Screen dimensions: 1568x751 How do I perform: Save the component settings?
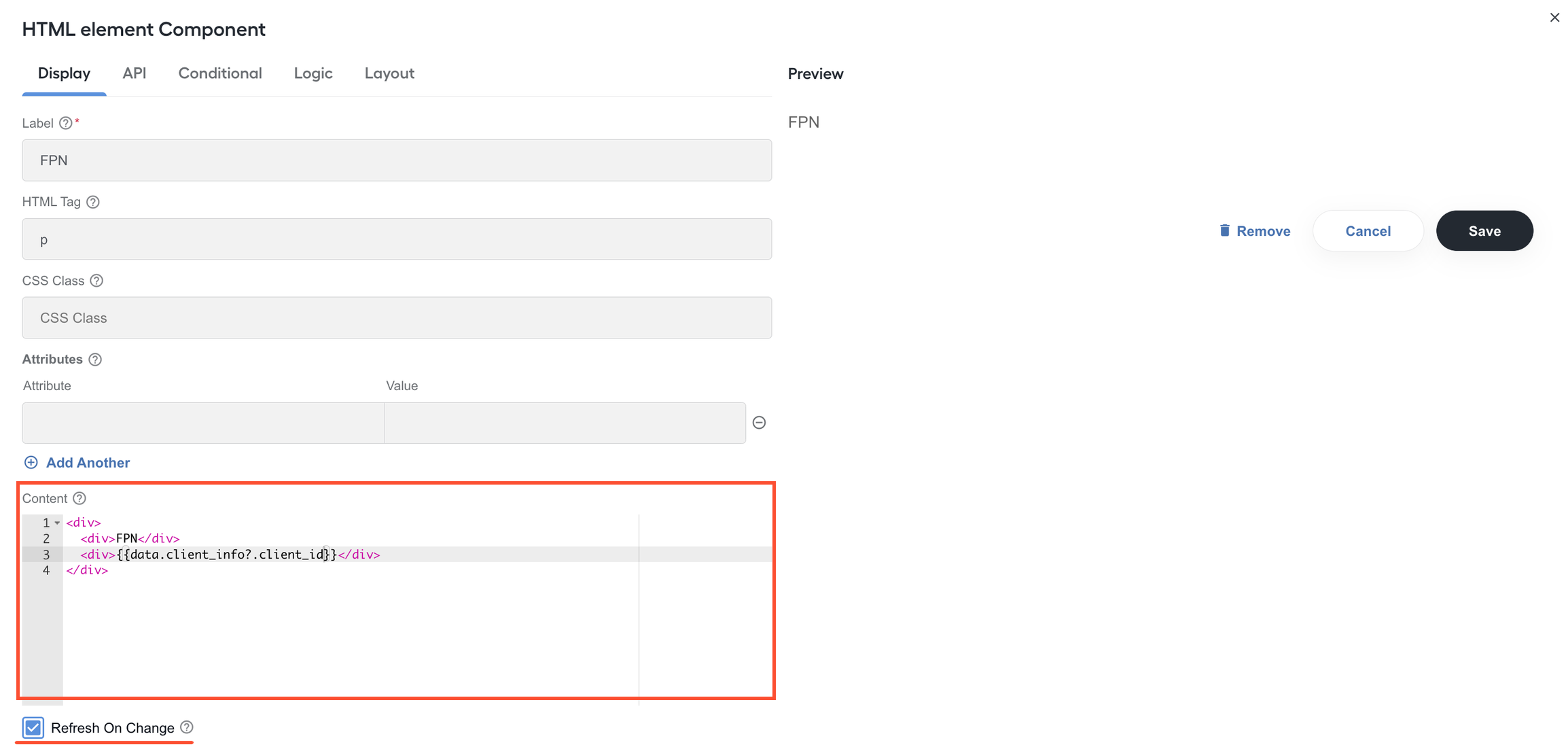click(x=1484, y=231)
